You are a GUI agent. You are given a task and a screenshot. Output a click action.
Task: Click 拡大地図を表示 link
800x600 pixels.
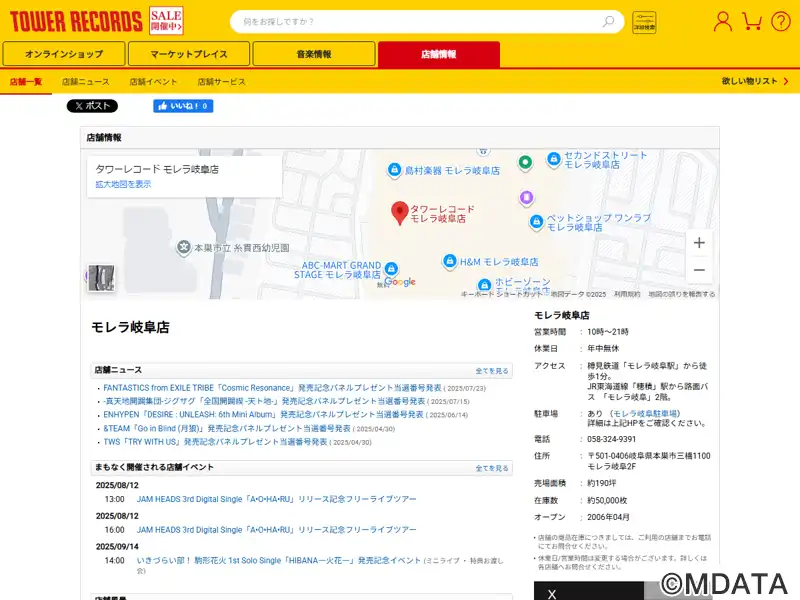click(123, 184)
